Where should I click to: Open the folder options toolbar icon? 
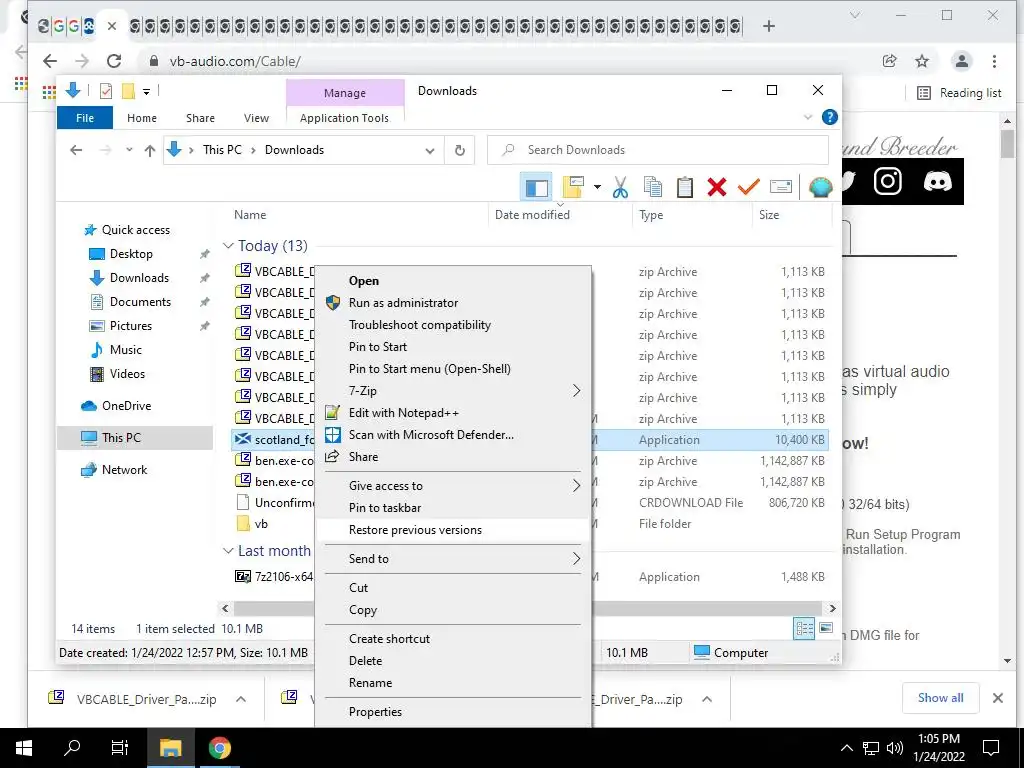pyautogui.click(x=573, y=187)
